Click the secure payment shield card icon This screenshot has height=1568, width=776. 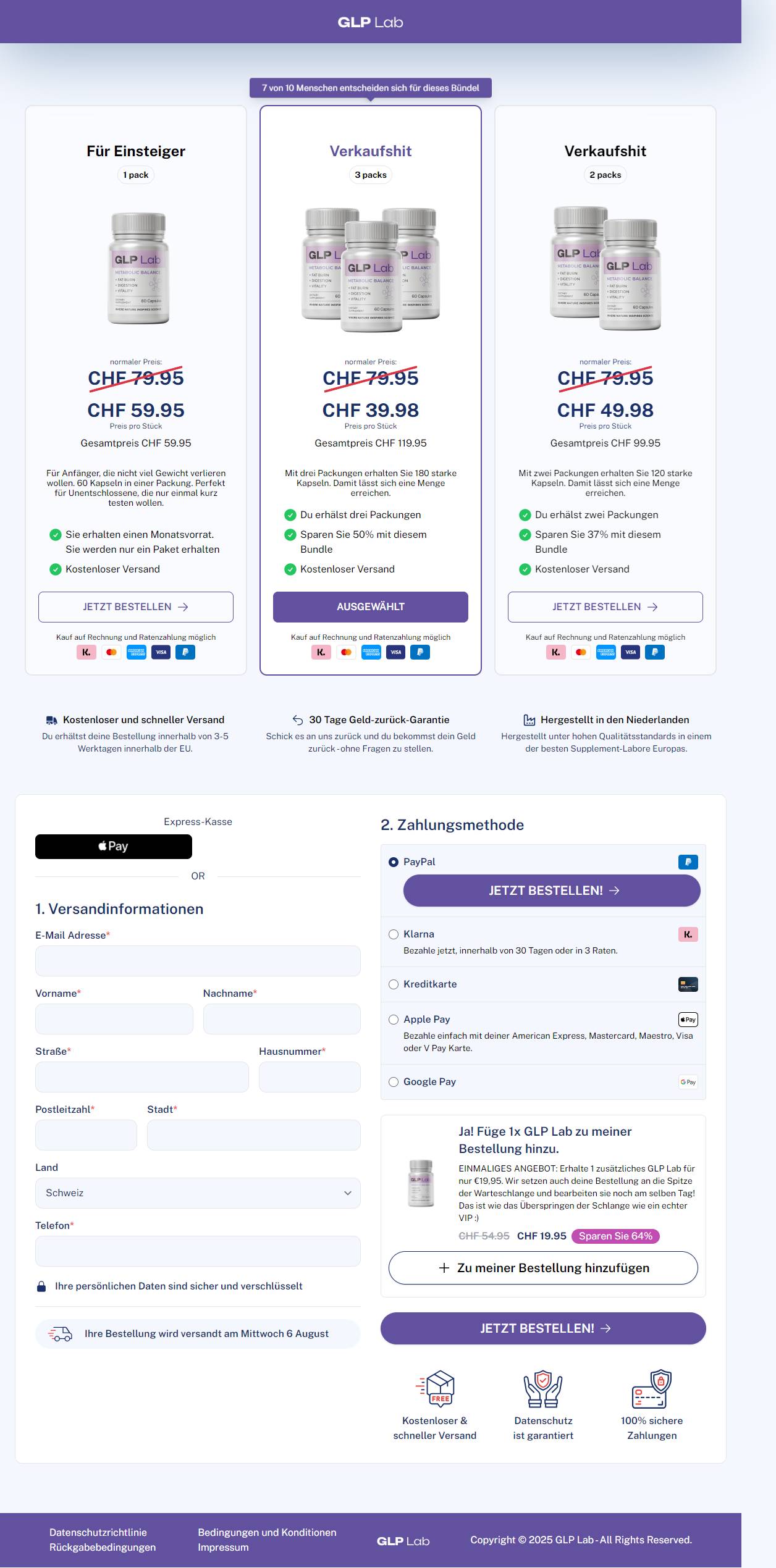click(x=652, y=1389)
